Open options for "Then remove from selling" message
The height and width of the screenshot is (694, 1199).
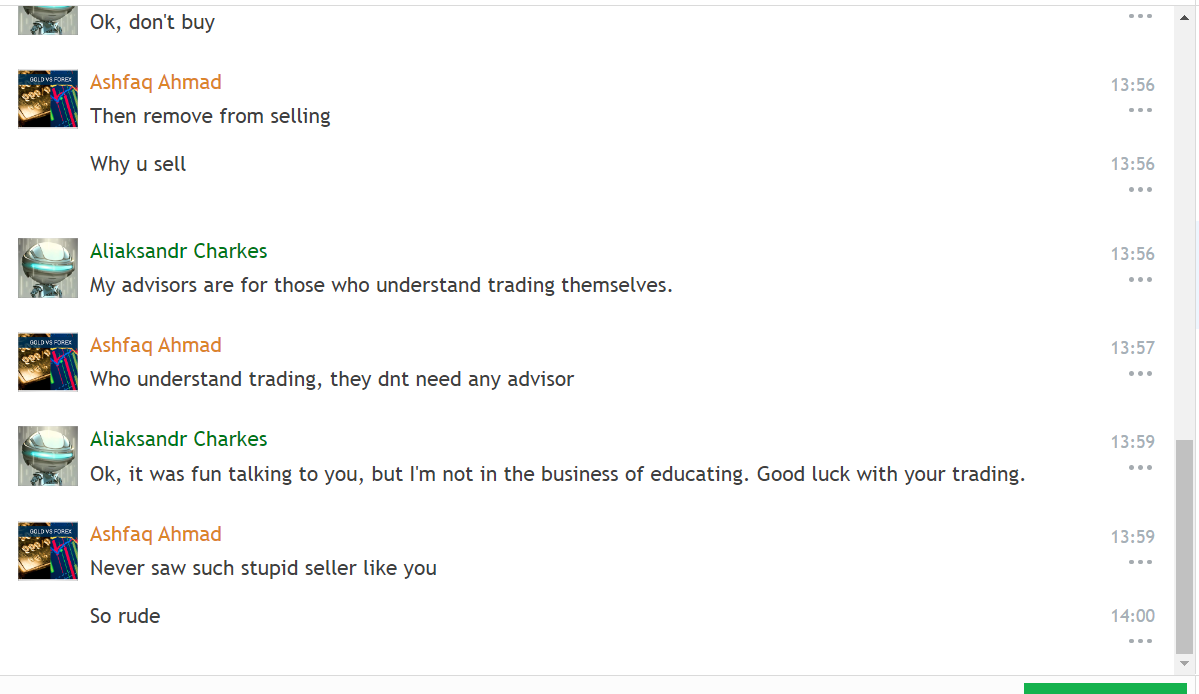(1140, 110)
